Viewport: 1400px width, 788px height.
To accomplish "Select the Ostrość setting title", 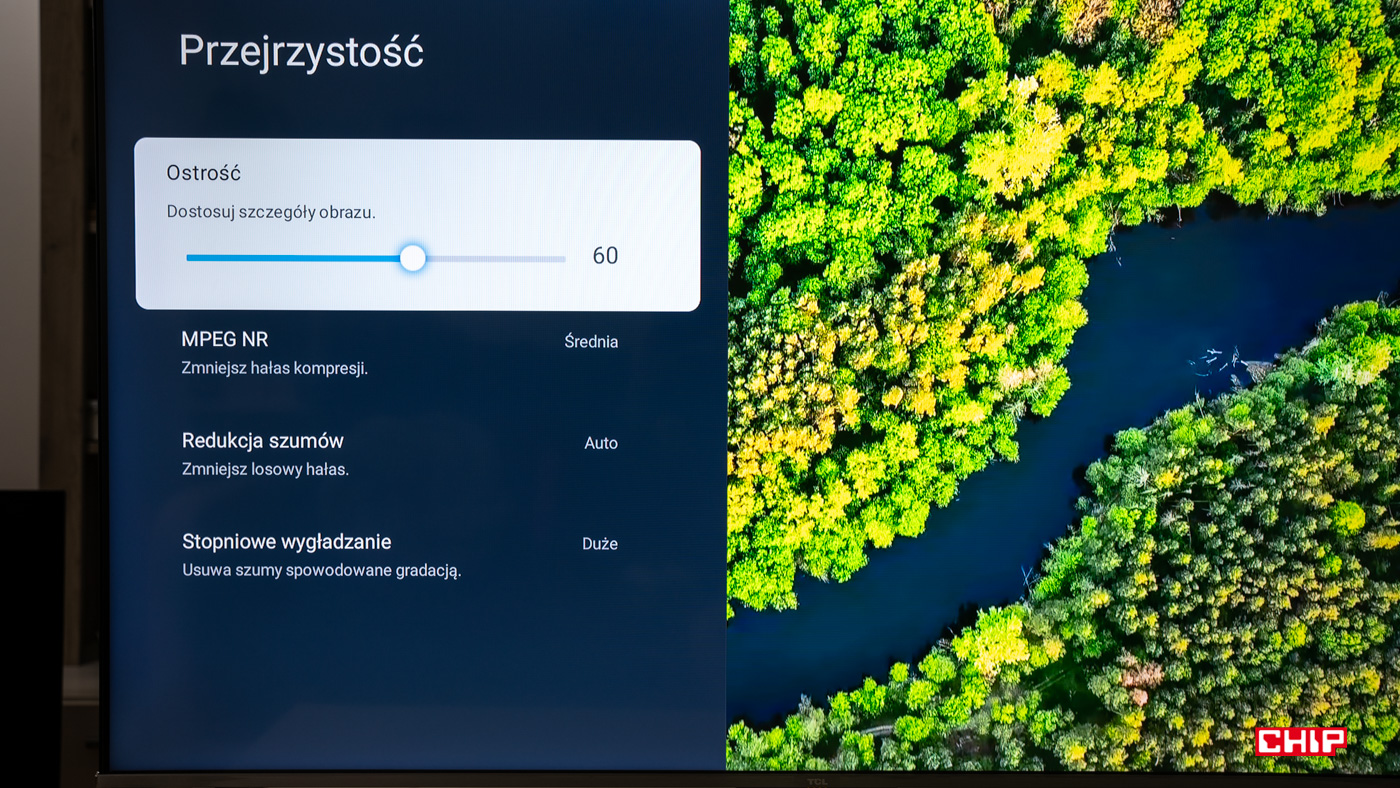I will 203,173.
